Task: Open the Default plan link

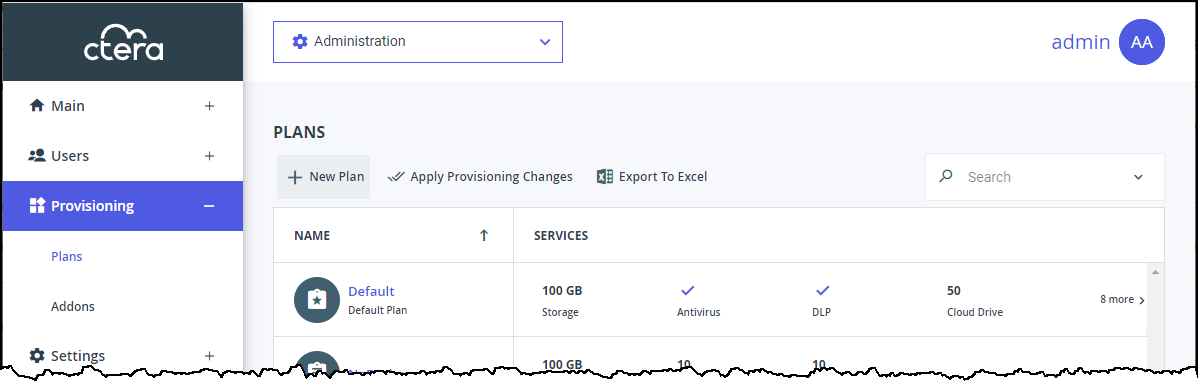Action: coord(371,291)
